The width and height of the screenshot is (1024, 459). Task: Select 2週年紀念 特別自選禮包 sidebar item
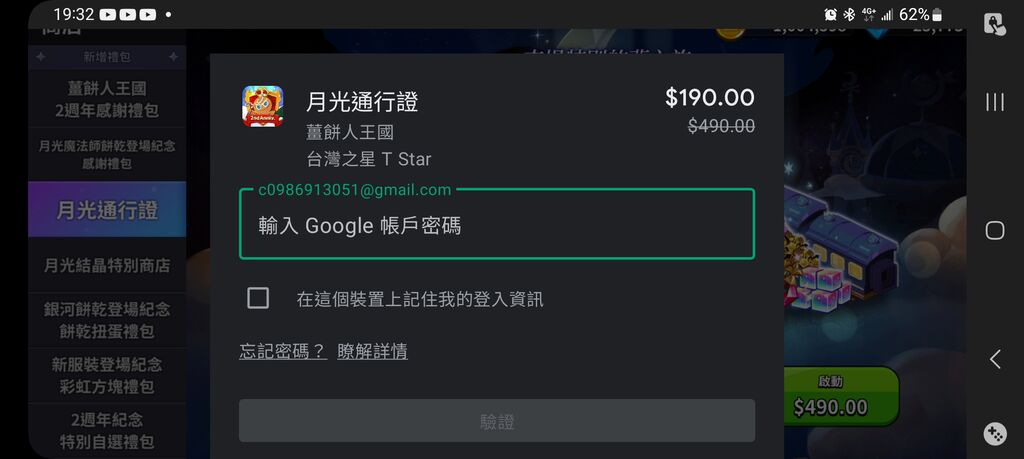click(x=107, y=430)
